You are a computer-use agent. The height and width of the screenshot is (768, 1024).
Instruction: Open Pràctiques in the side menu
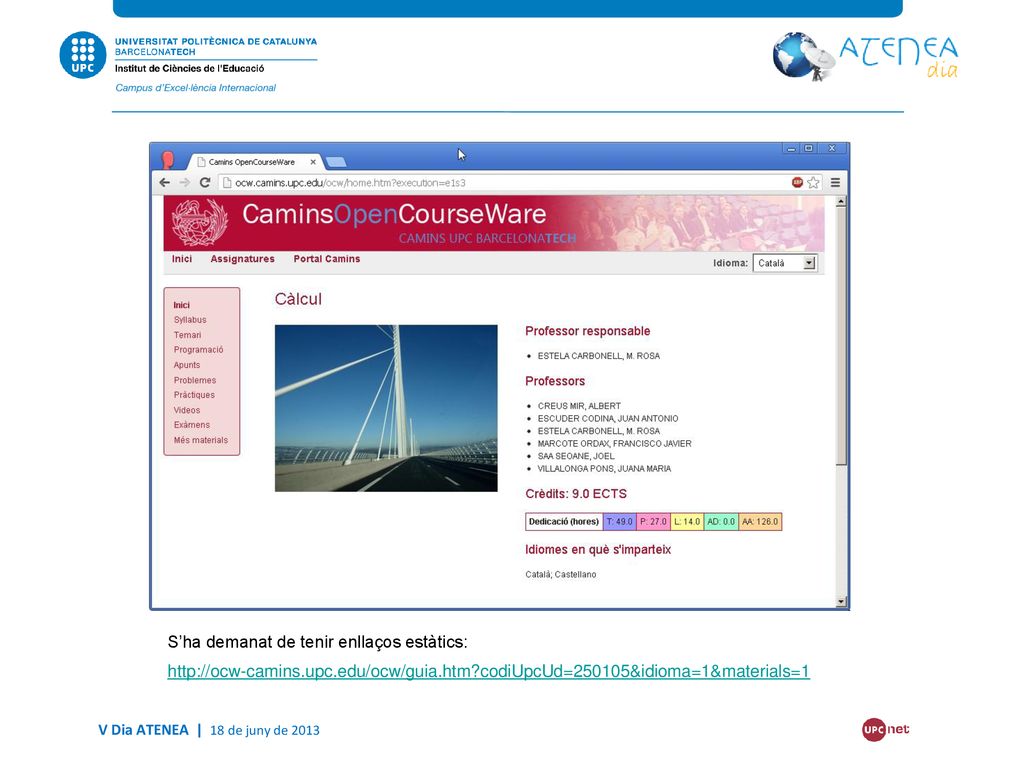pos(194,395)
